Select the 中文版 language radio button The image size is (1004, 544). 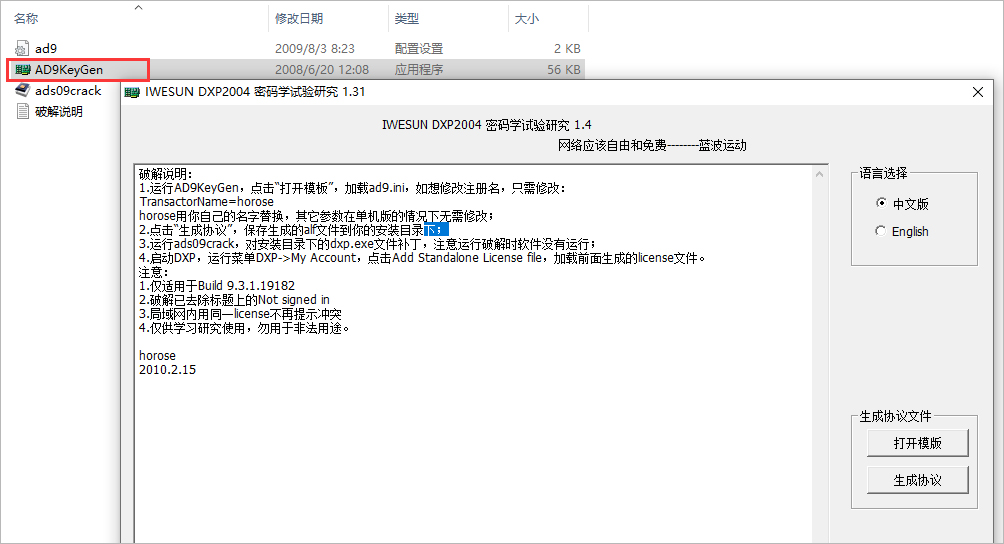coord(881,203)
